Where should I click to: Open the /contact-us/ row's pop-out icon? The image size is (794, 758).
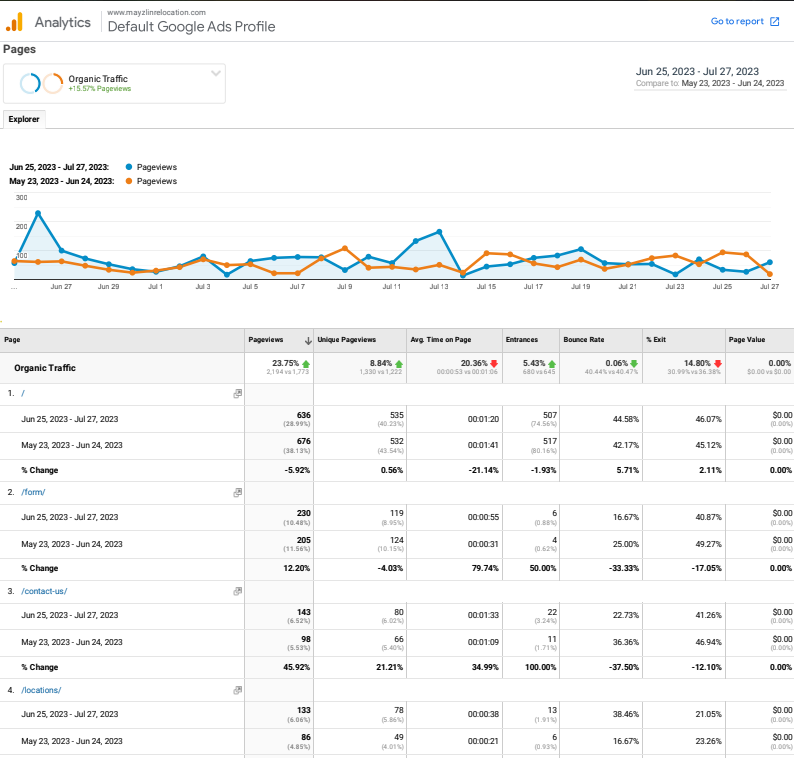(237, 591)
